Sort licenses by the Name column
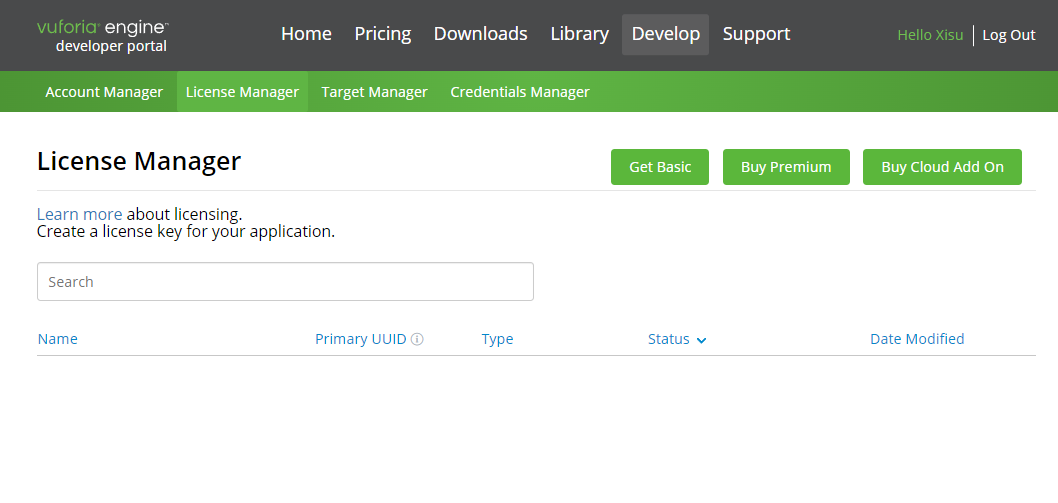Image resolution: width=1058 pixels, height=503 pixels. pyautogui.click(x=57, y=339)
